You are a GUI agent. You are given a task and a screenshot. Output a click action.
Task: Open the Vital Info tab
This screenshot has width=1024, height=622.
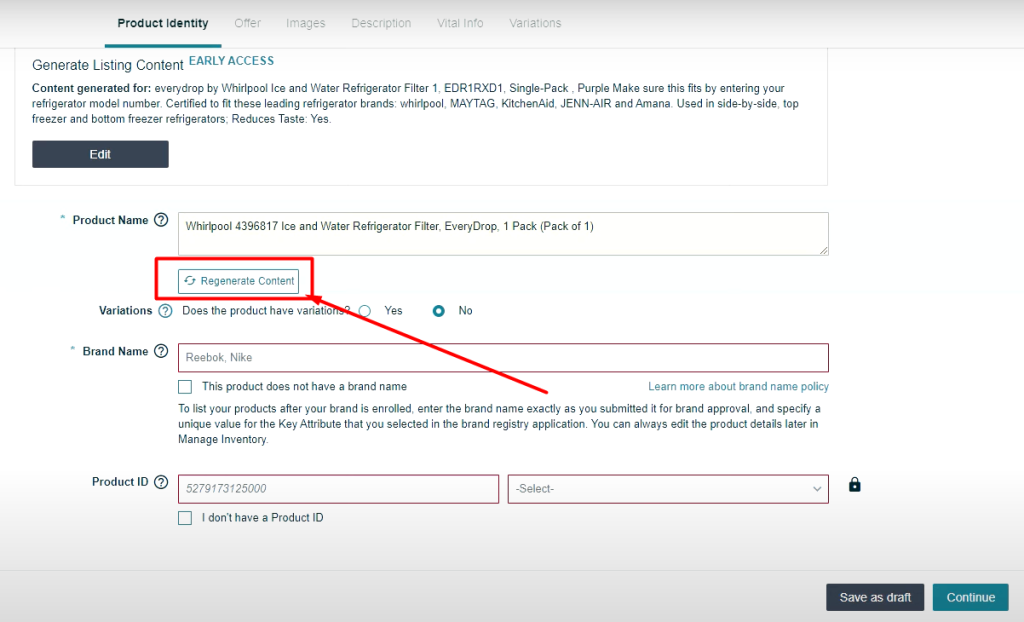[x=460, y=23]
